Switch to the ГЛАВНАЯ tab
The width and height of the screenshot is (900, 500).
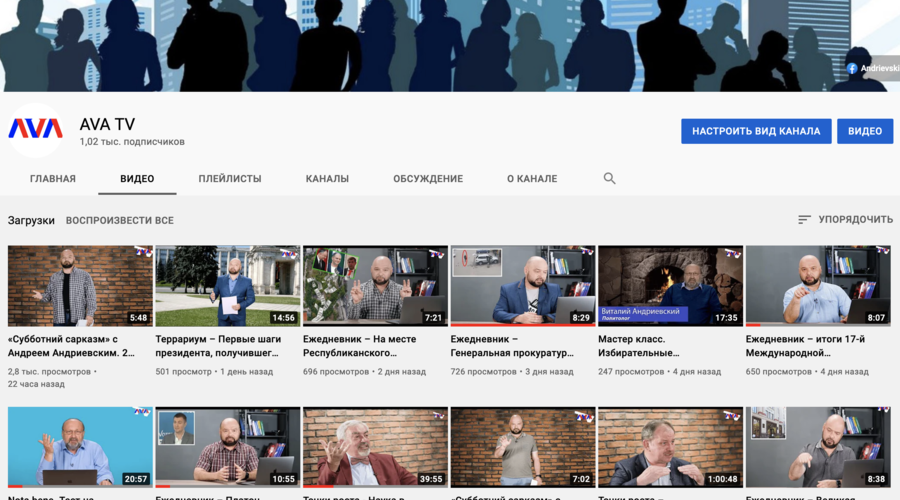click(53, 179)
